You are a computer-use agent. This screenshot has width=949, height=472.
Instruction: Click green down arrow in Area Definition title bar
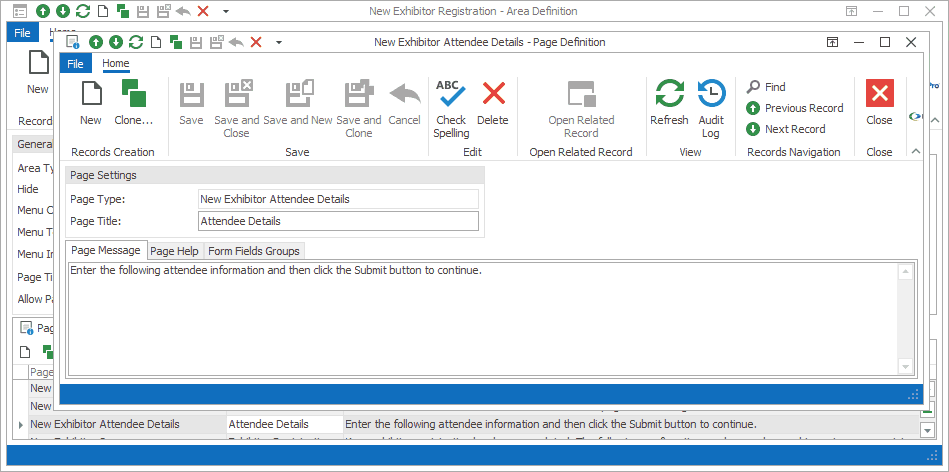click(x=62, y=11)
